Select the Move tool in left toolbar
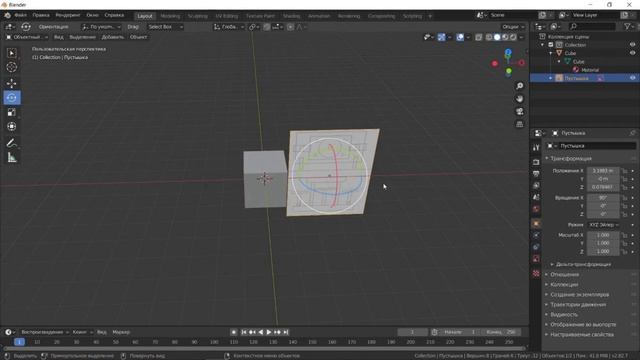 [x=12, y=83]
